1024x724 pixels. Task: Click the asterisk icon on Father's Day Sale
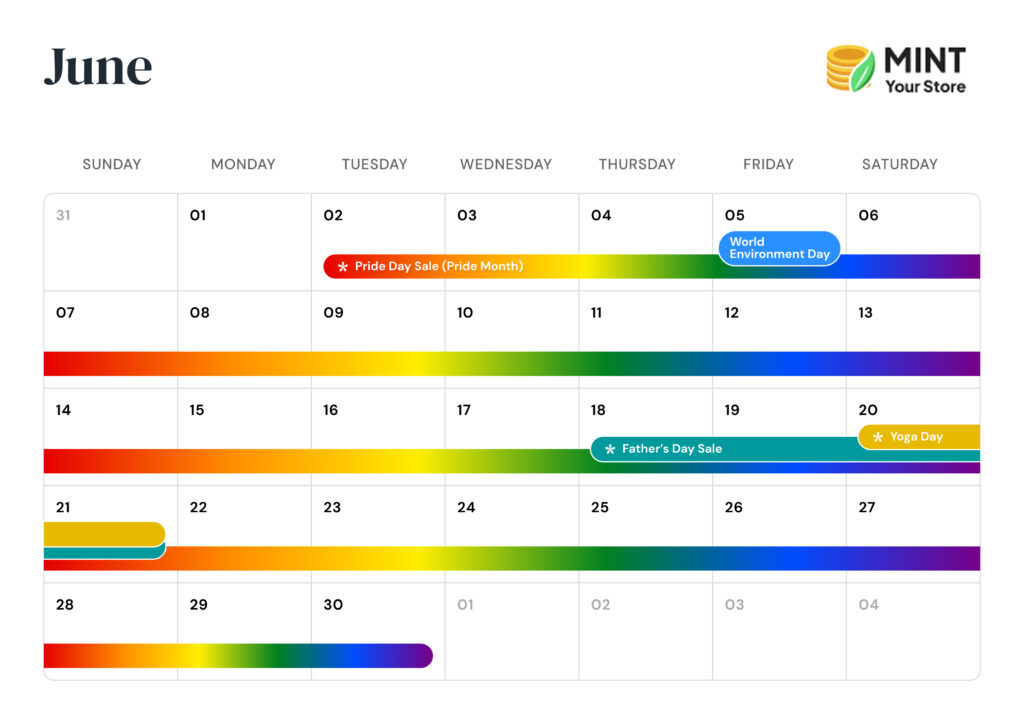[610, 450]
